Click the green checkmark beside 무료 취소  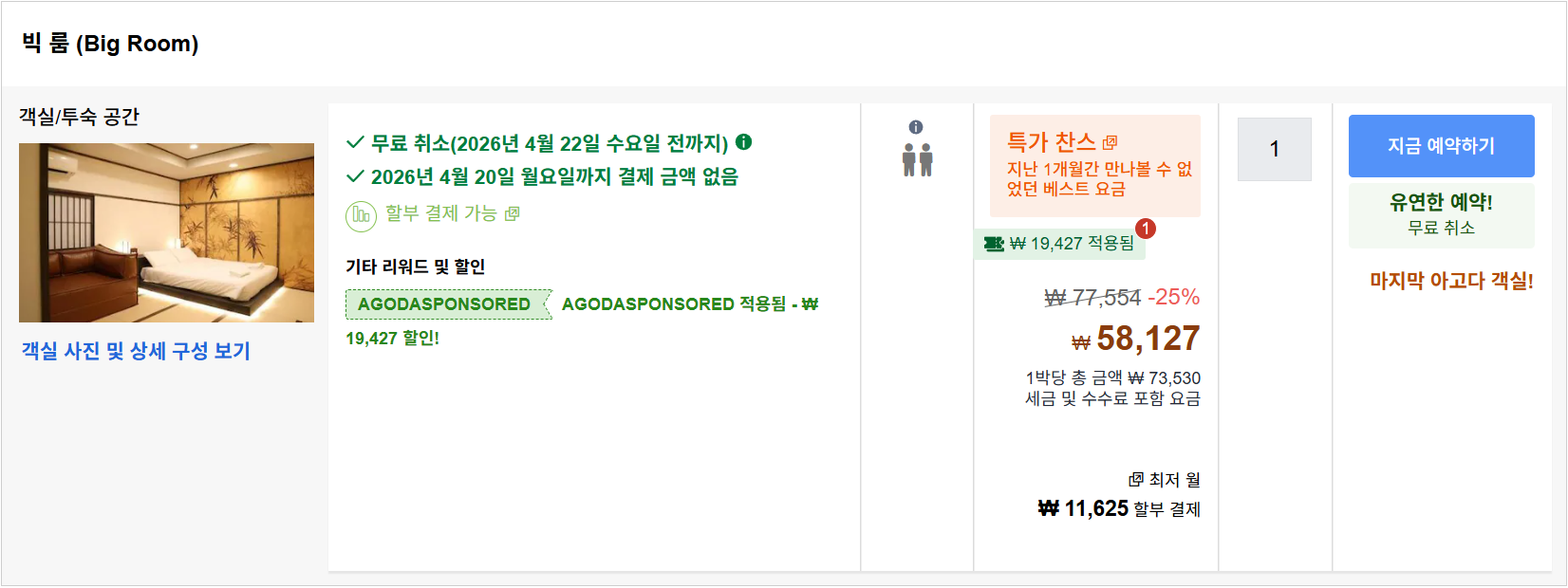[x=355, y=143]
